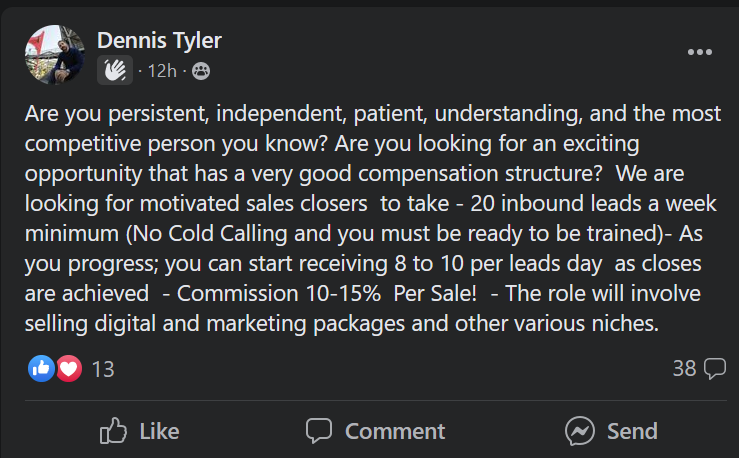This screenshot has width=739, height=458.
Task: Click the red heart reaction icon
Action: click(x=67, y=368)
